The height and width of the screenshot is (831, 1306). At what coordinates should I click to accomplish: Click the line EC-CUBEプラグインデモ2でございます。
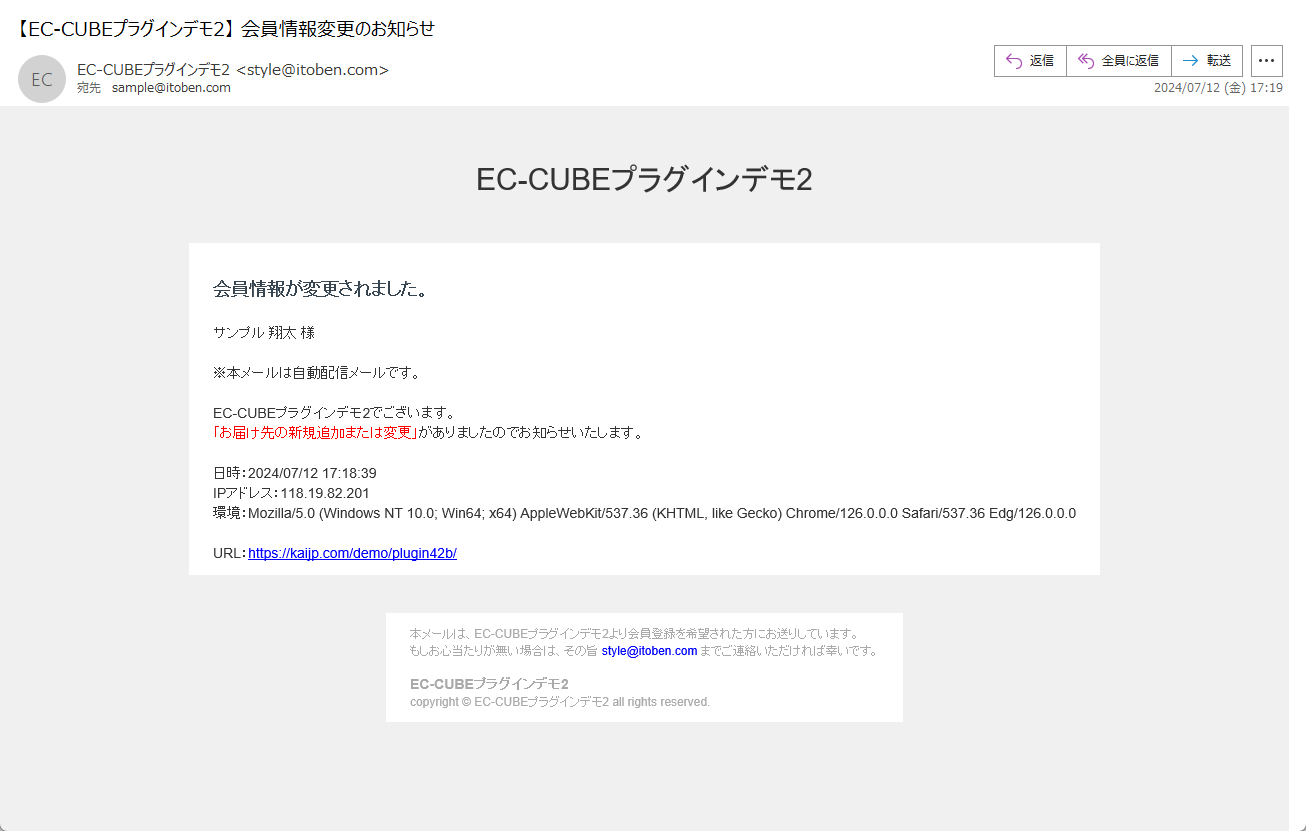tap(335, 413)
